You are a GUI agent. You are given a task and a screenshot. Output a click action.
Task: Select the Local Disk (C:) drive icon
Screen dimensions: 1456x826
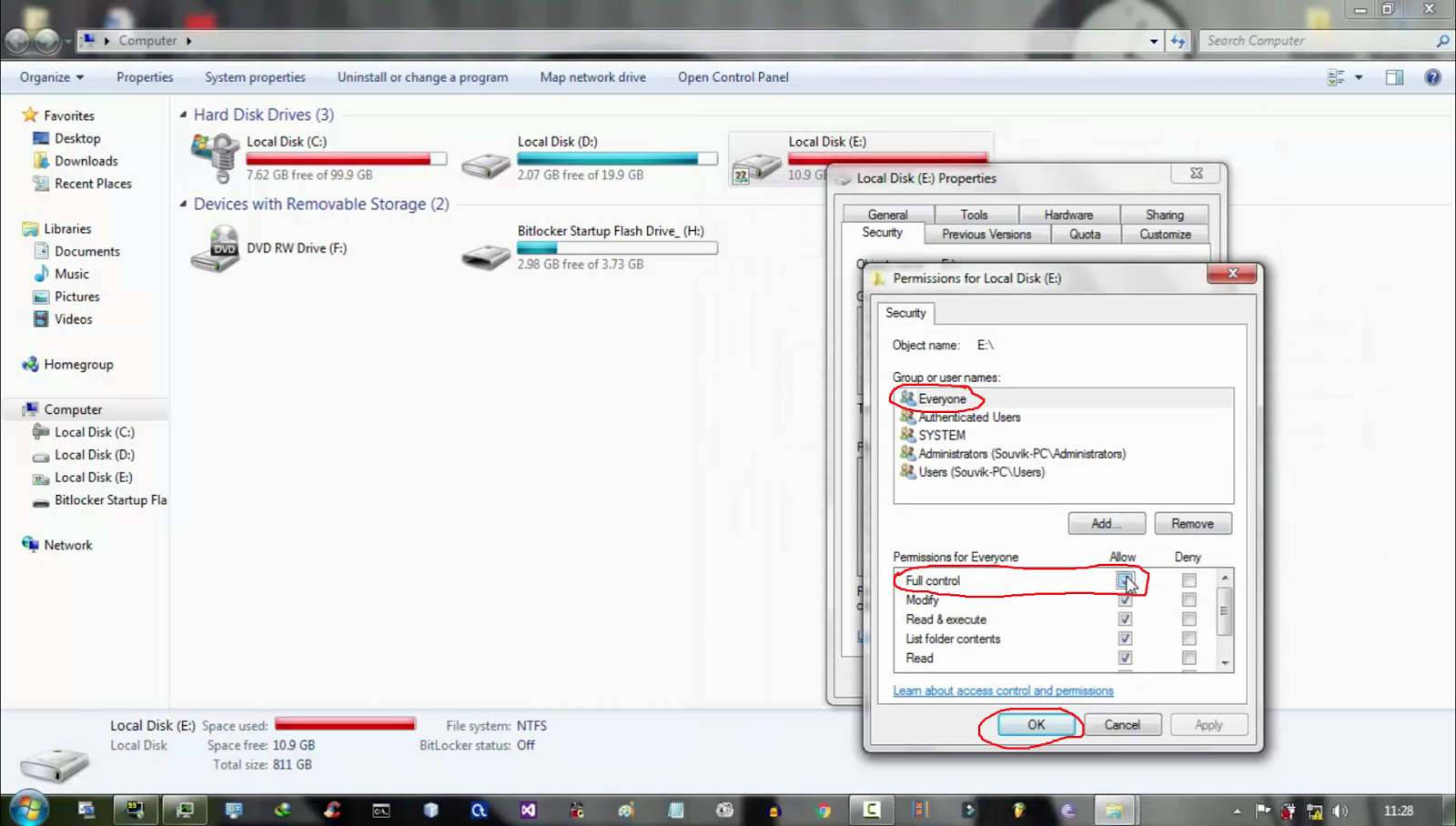214,156
